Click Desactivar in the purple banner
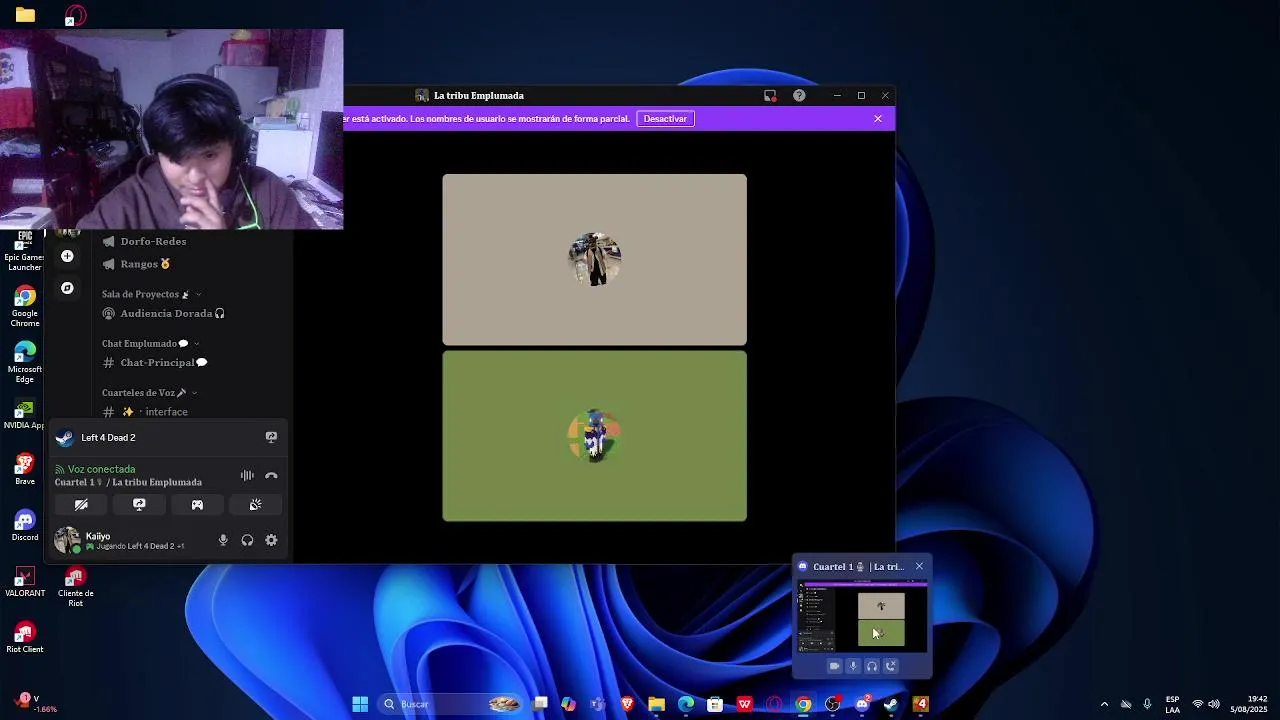This screenshot has width=1280, height=720. click(665, 118)
